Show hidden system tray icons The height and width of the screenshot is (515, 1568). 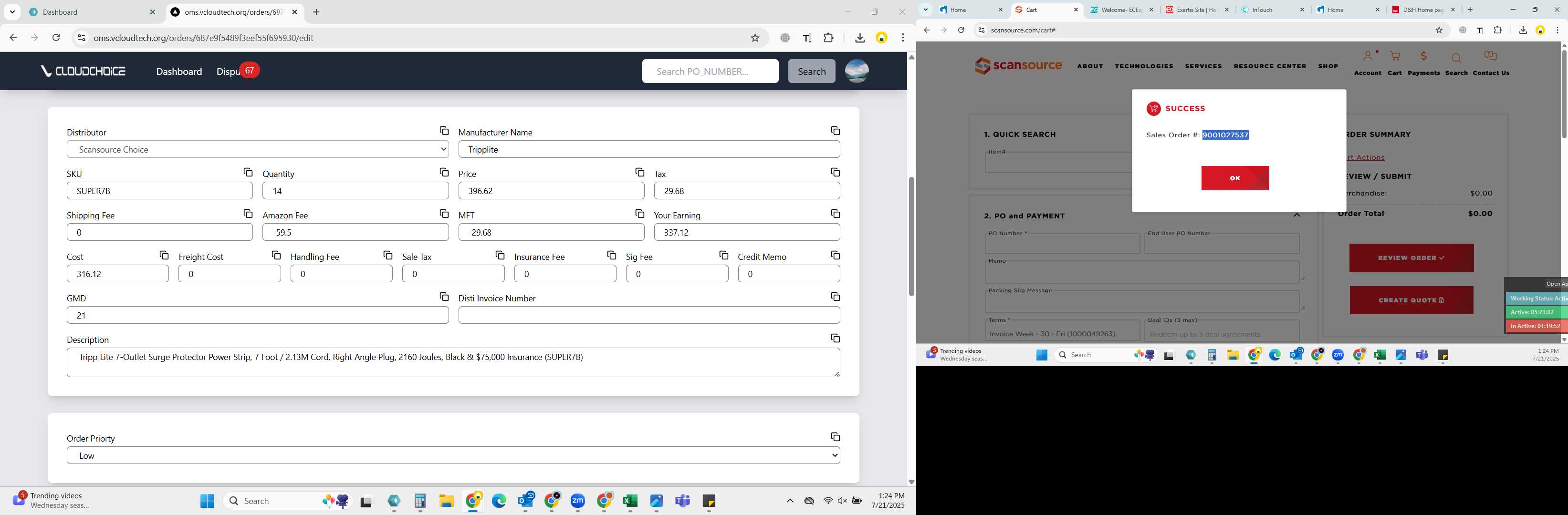790,501
